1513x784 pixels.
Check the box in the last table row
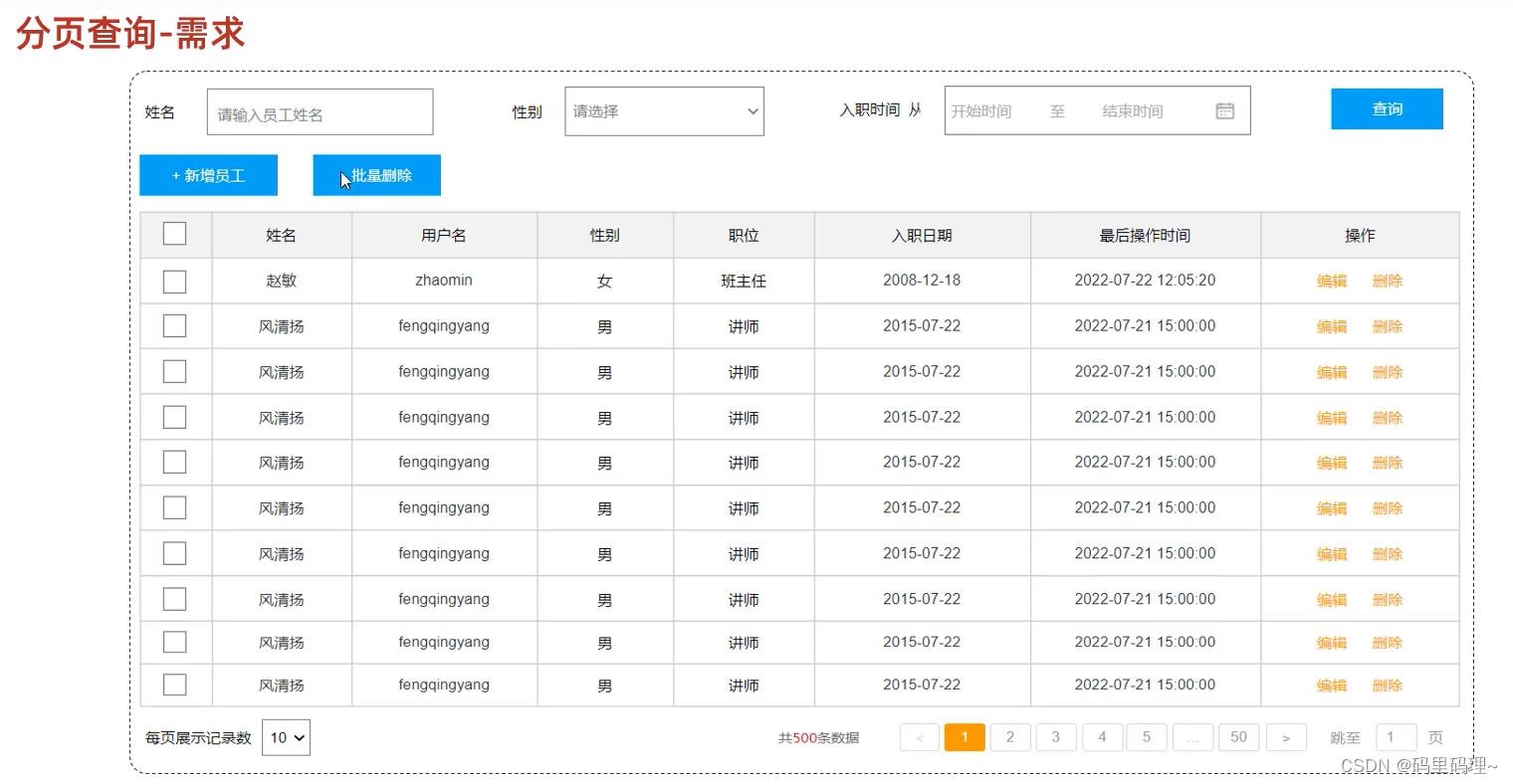[174, 685]
